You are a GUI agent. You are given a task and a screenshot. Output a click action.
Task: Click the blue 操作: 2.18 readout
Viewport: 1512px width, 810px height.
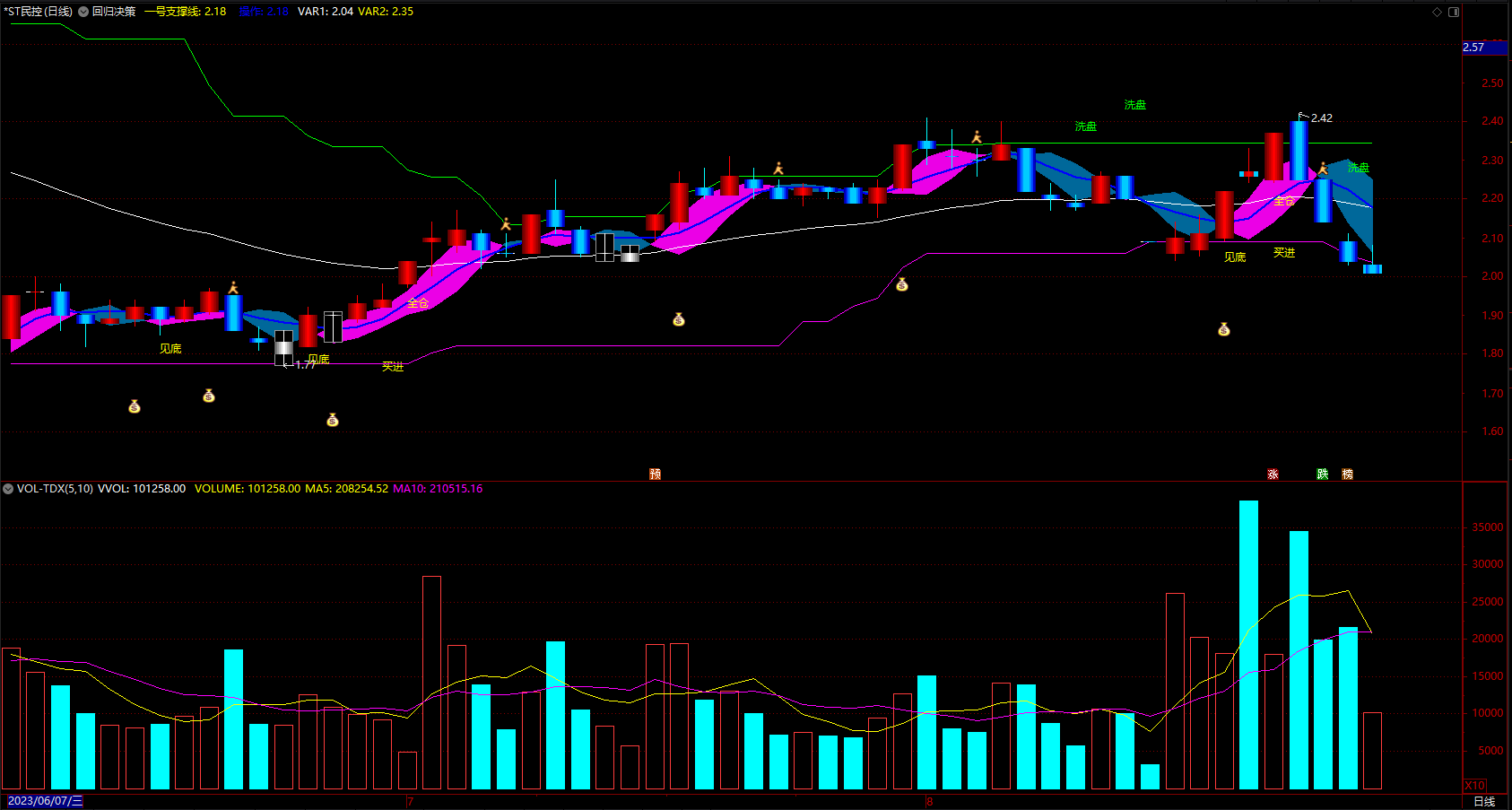[264, 12]
